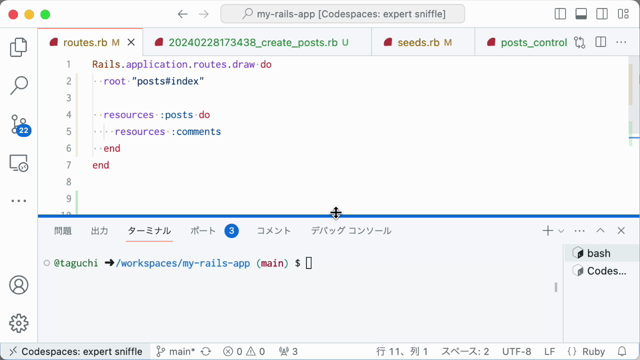Click the Codespaces: expert sniffle remote button
Screen dimensions: 640x360
click(77, 351)
